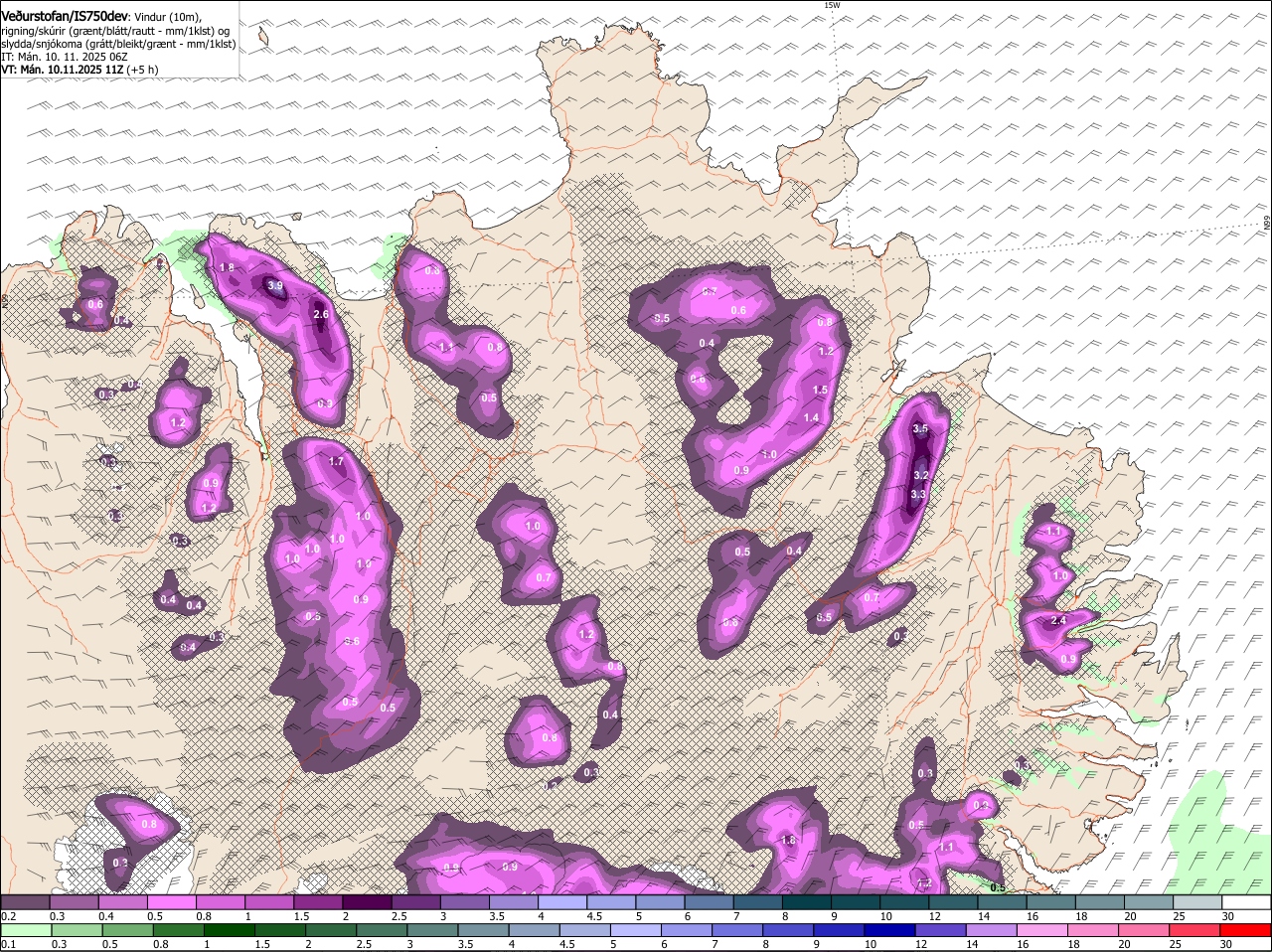Viewport: 1272px width, 952px height.
Task: Click the 2.6 precipitation value on the map
Action: [320, 314]
